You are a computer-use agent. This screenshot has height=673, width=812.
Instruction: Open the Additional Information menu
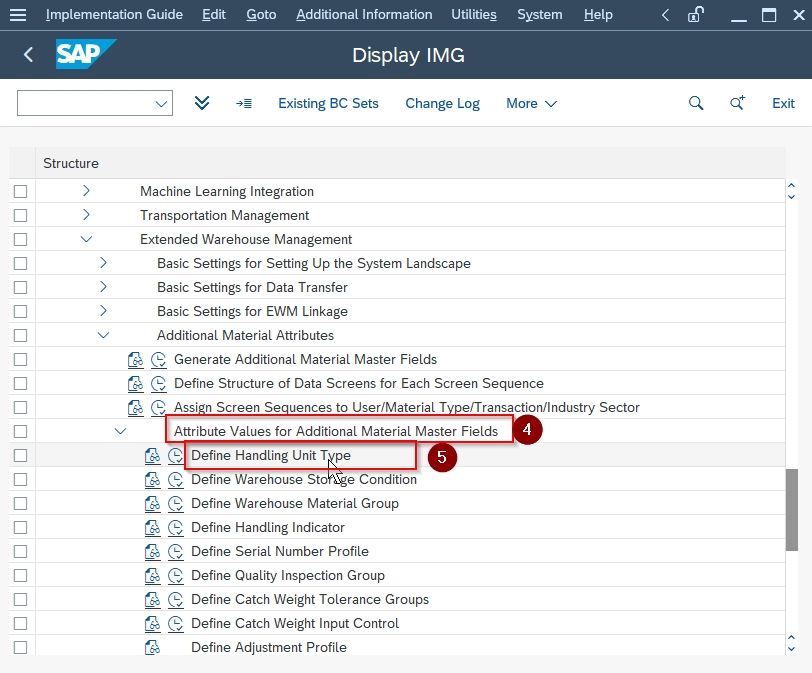tap(364, 14)
